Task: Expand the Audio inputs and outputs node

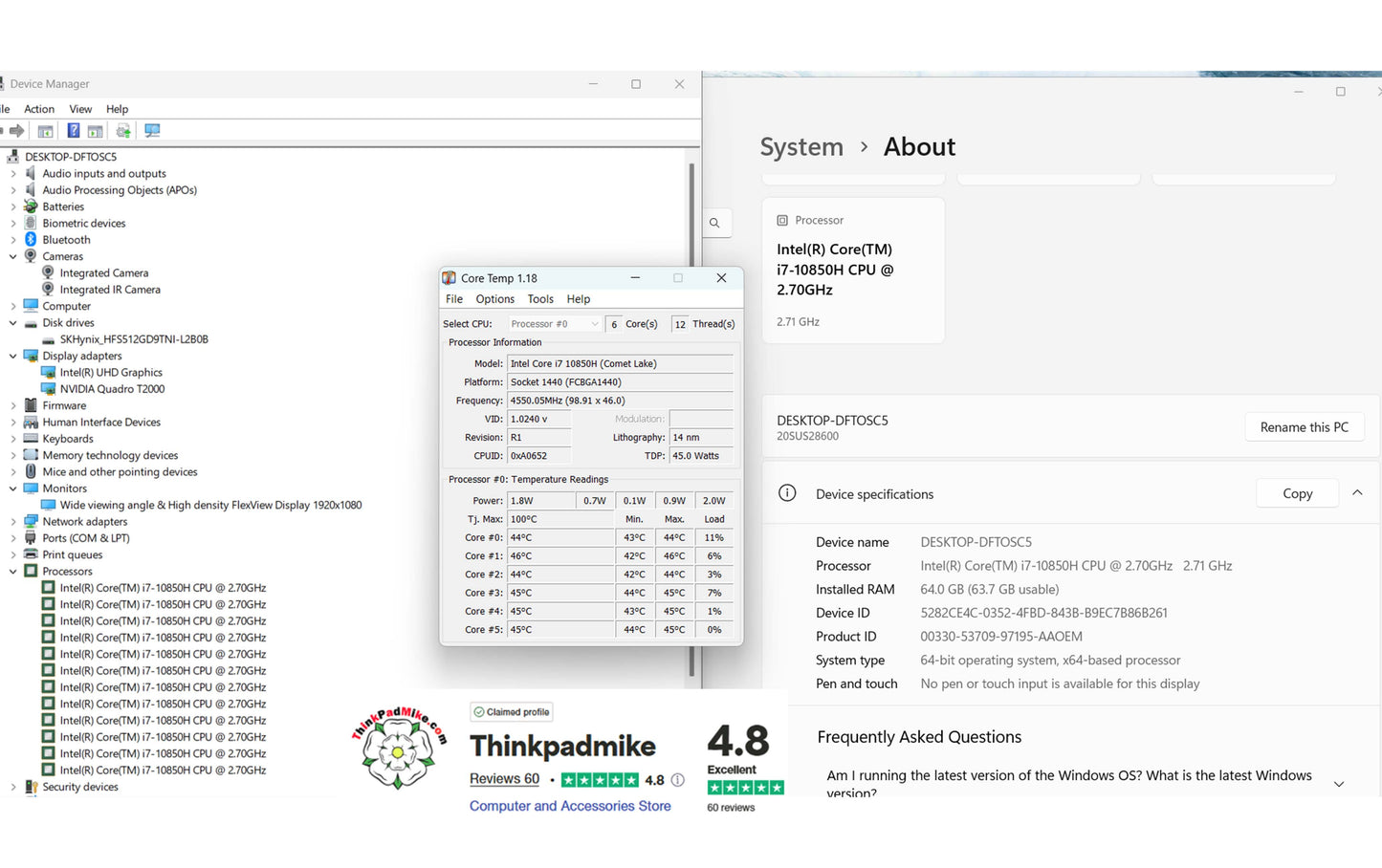Action: click(13, 174)
